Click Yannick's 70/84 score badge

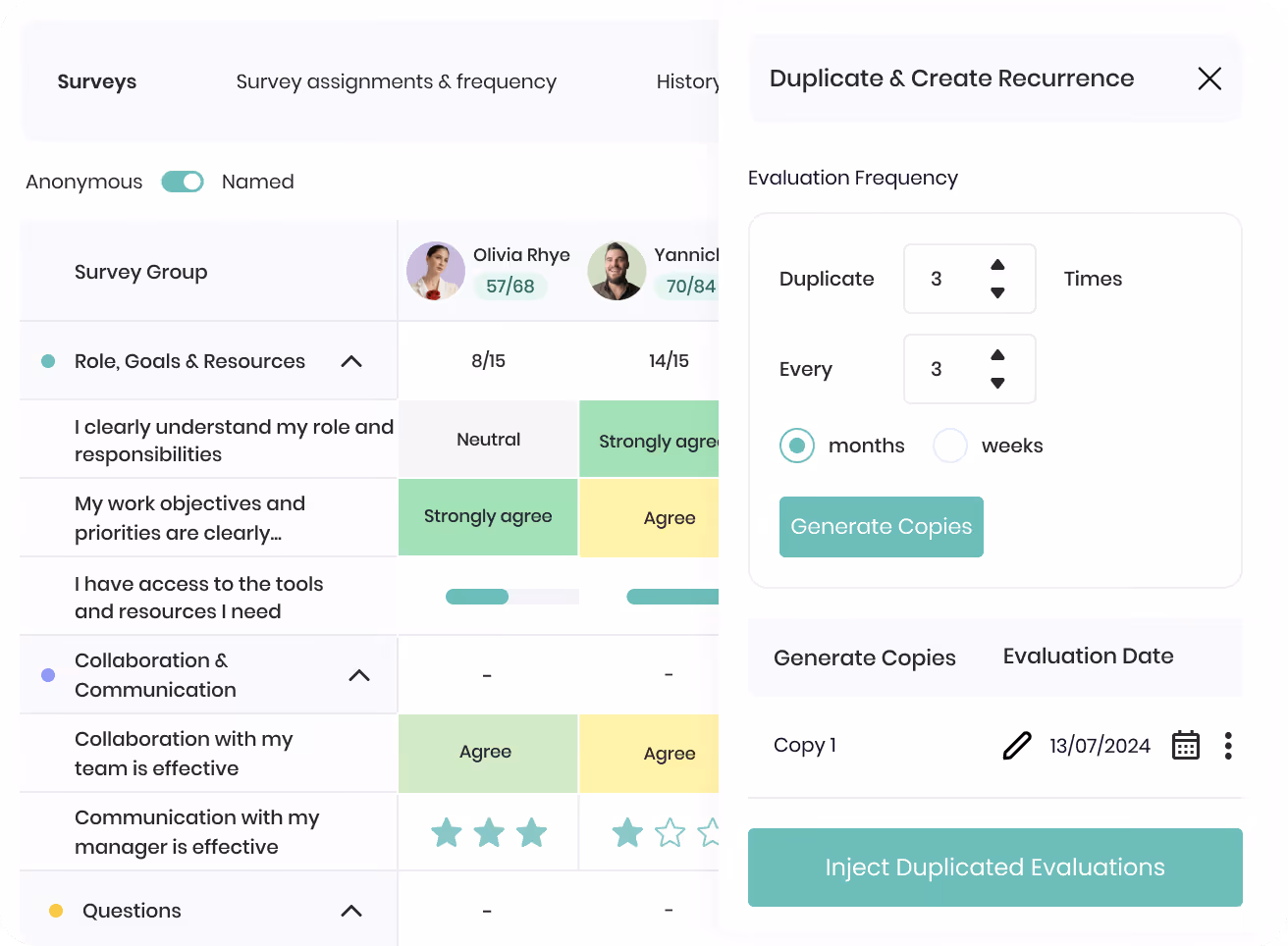click(689, 287)
